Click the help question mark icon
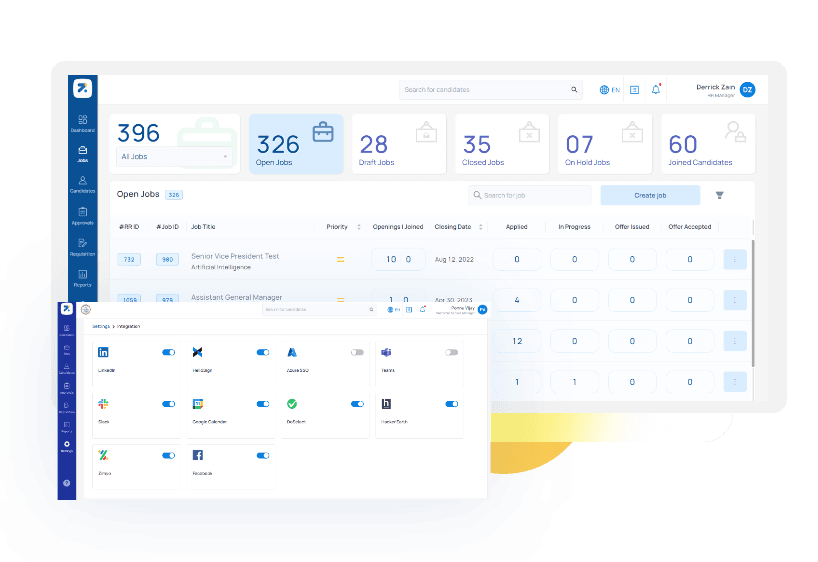This screenshot has width=818, height=562. point(67,483)
